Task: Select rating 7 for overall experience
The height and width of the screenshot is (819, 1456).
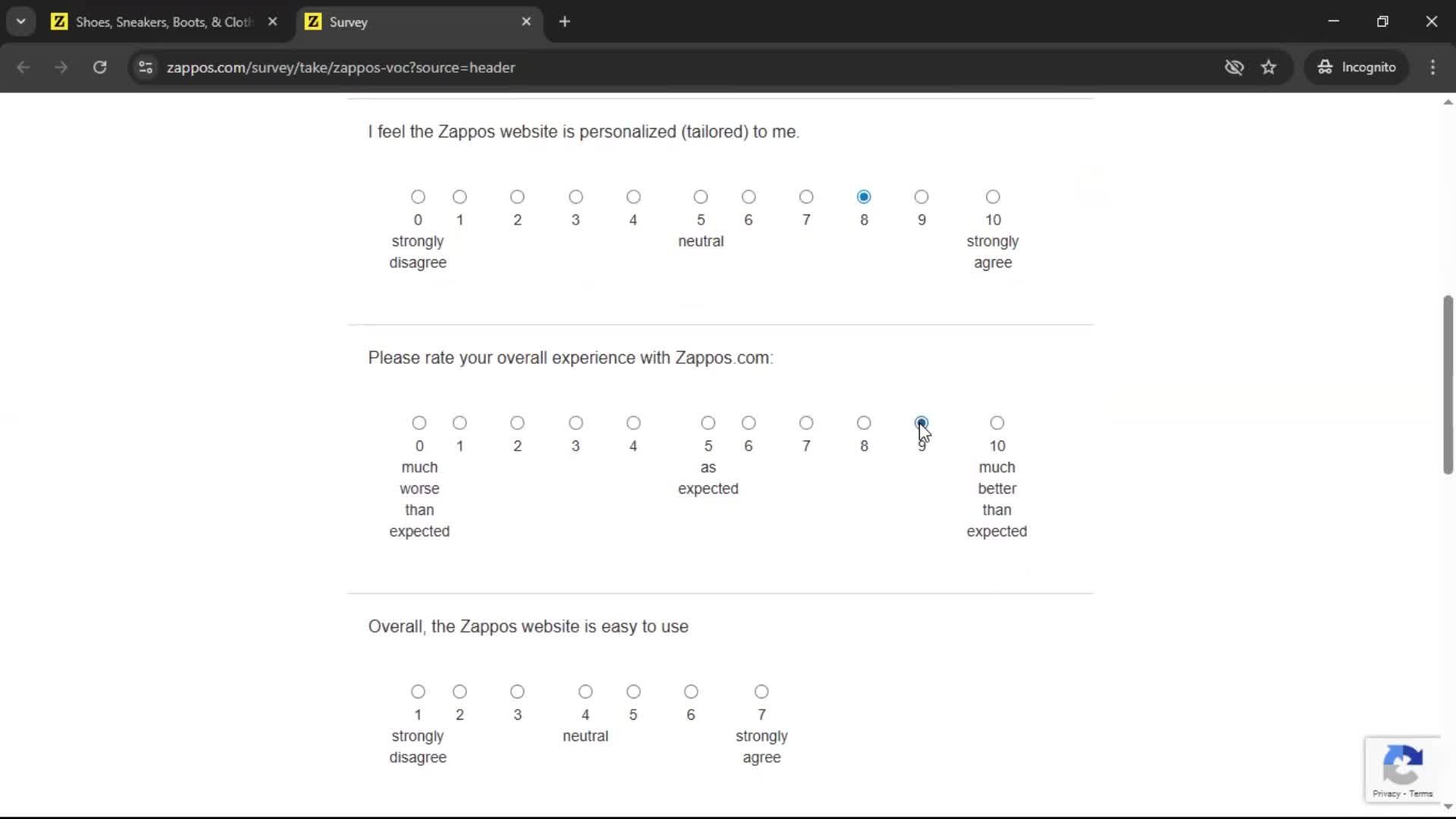Action: [806, 423]
